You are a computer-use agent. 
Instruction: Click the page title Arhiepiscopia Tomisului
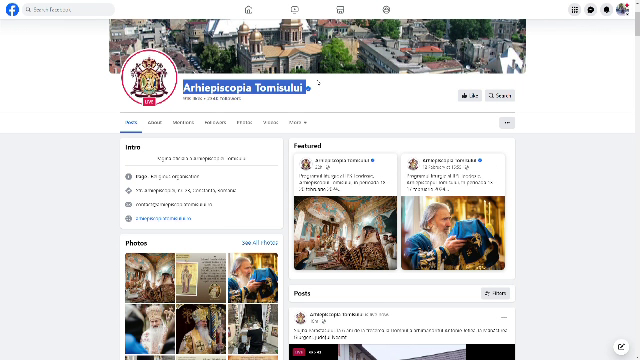(243, 88)
